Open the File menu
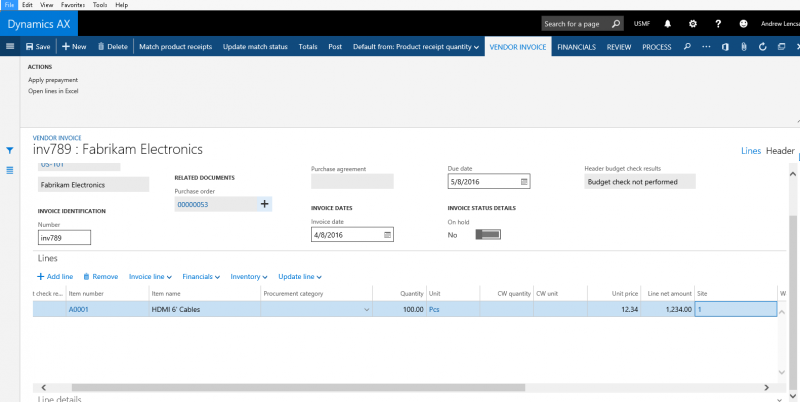Viewport: 800px width, 402px height. coord(9,5)
